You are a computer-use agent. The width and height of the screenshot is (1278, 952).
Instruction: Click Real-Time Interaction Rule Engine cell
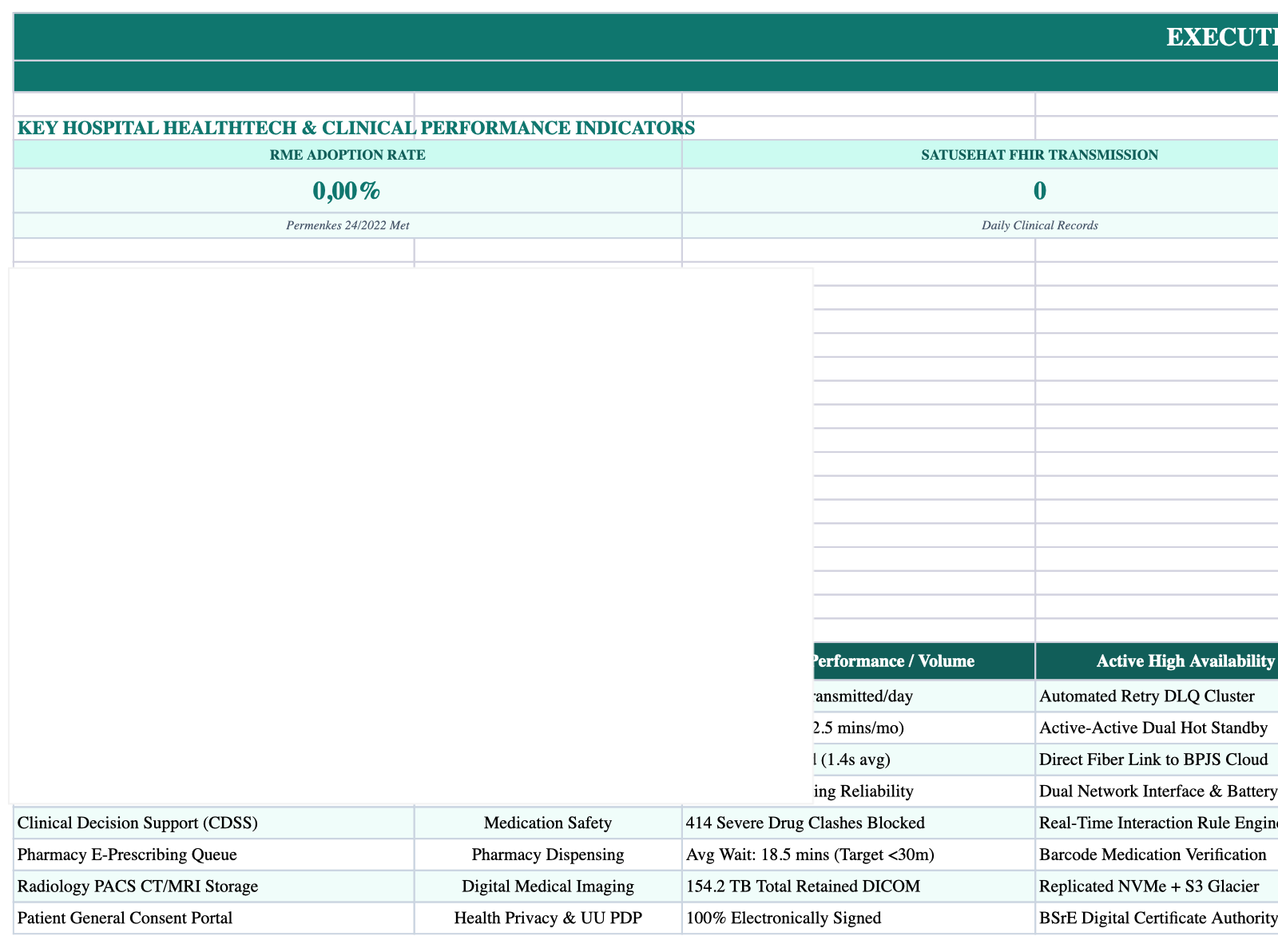point(1157,823)
